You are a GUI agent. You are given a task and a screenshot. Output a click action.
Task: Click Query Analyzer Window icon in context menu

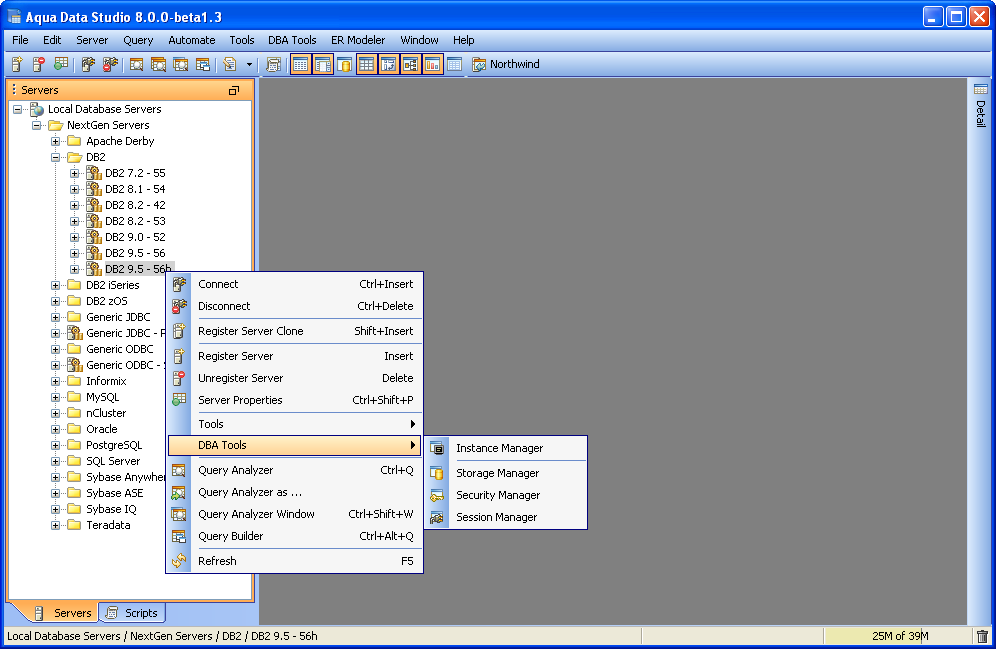(179, 514)
